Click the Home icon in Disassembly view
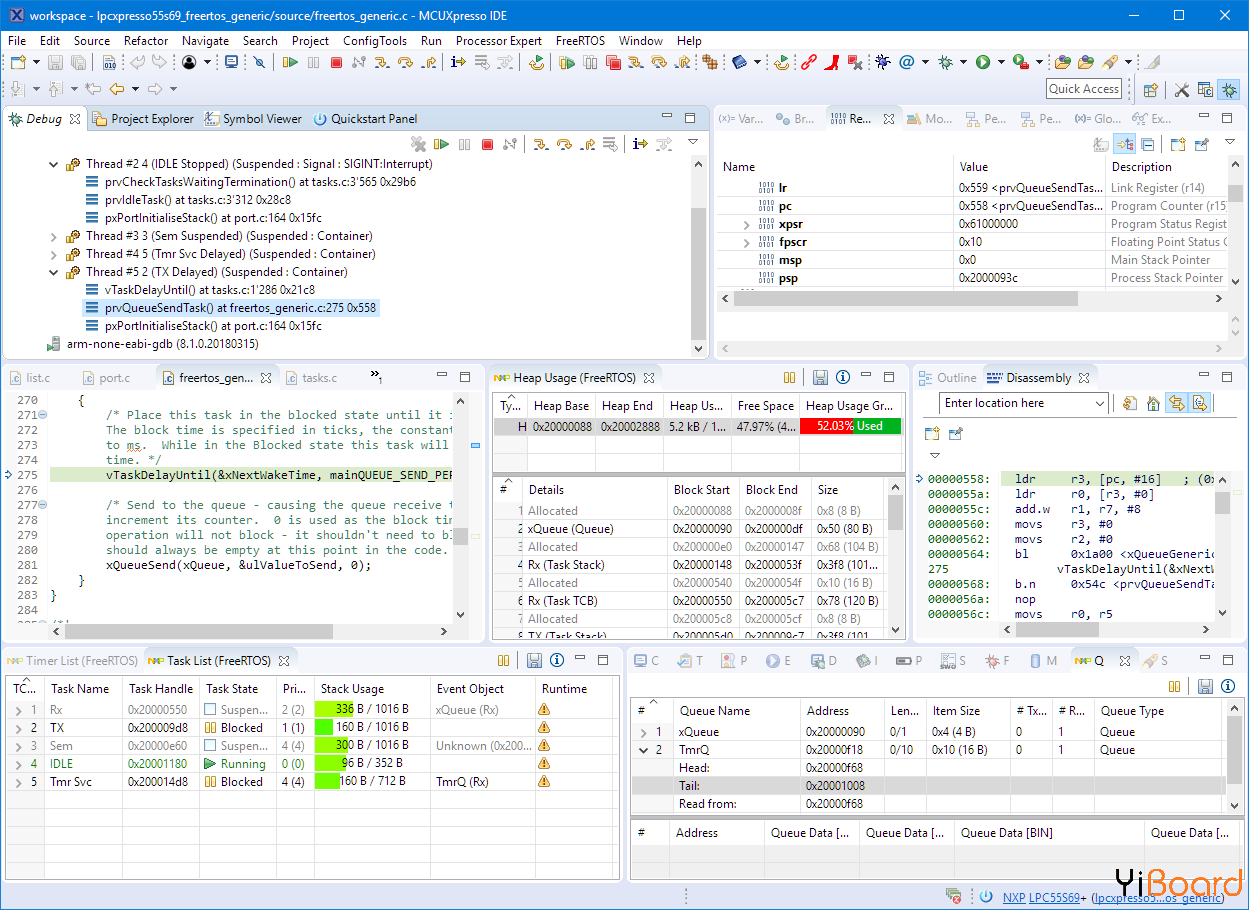 click(x=1153, y=403)
